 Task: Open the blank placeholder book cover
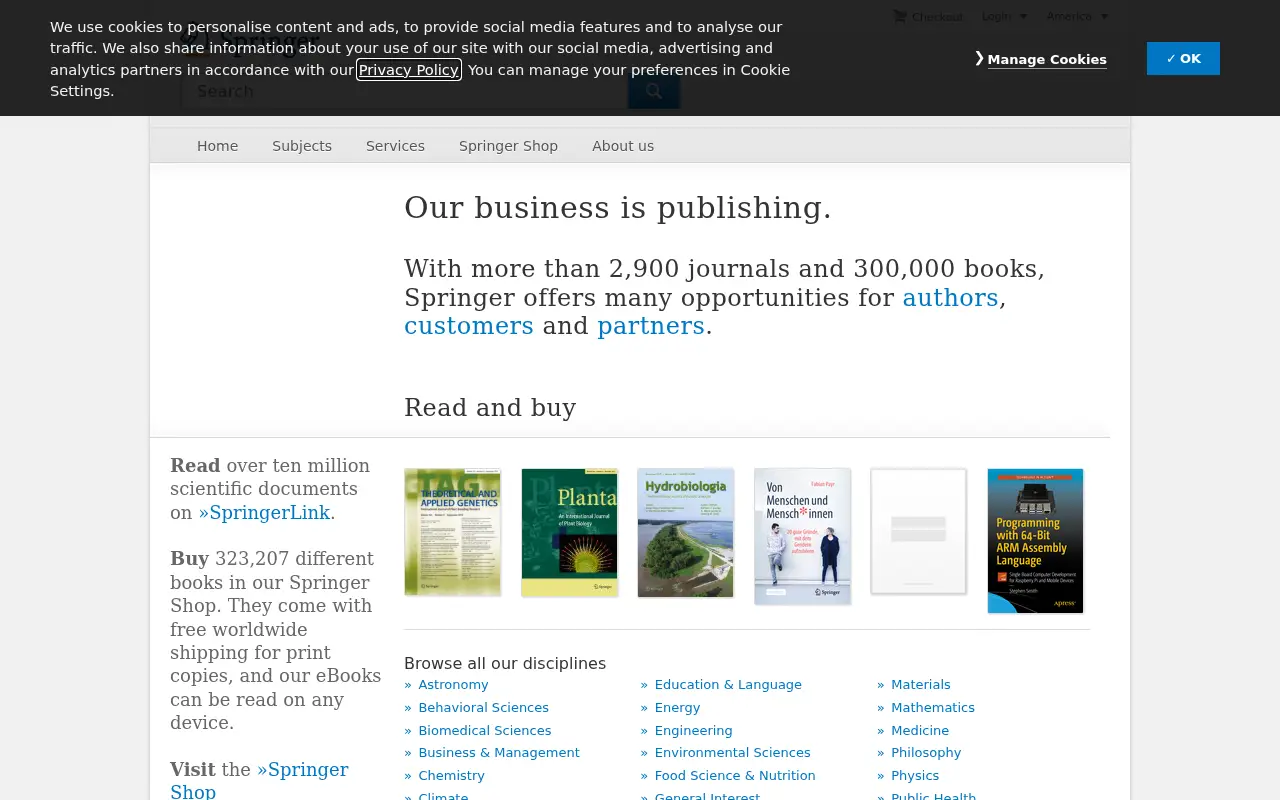pos(919,531)
